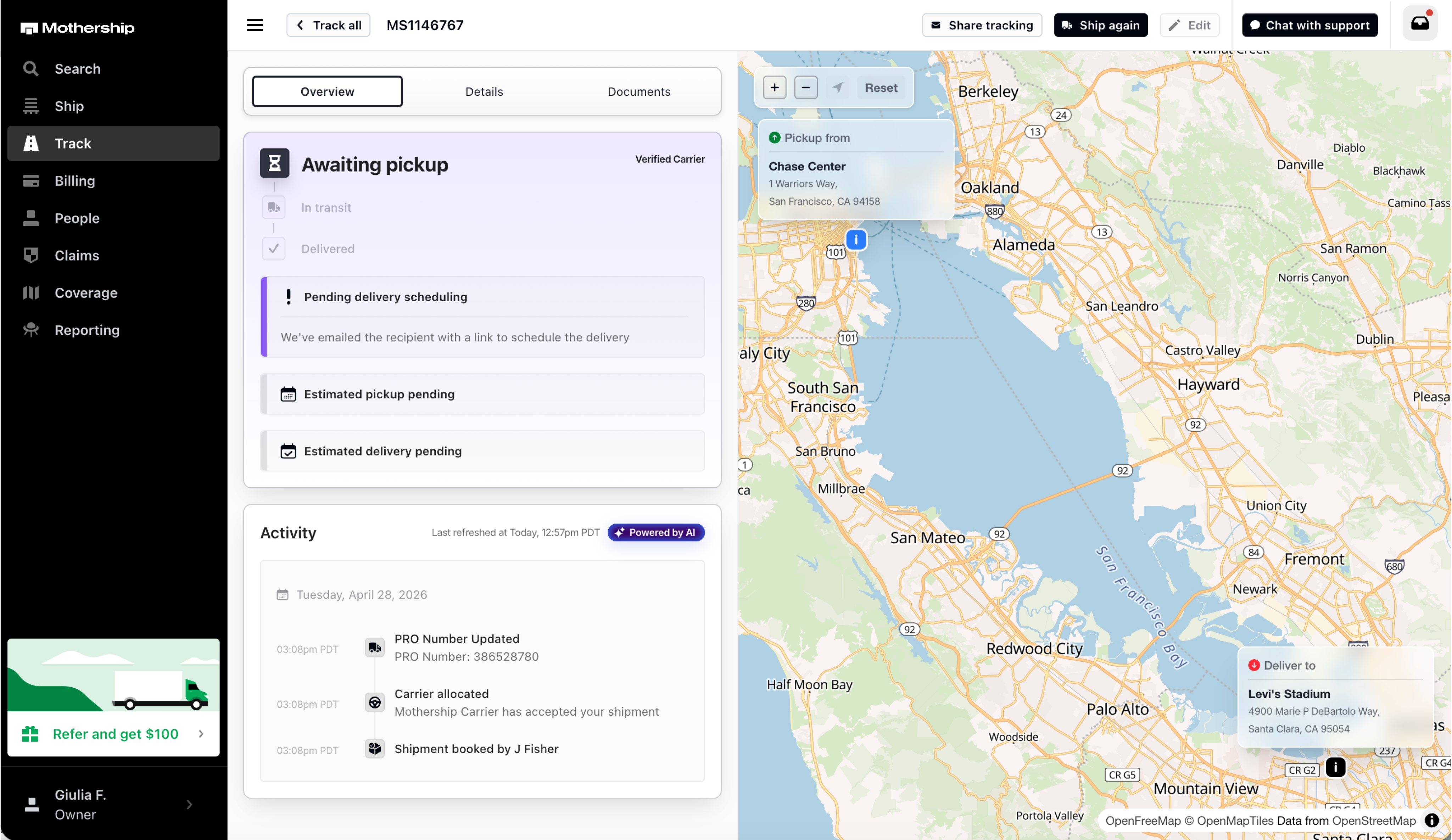
Task: Click the gift icon in referral banner
Action: point(30,733)
